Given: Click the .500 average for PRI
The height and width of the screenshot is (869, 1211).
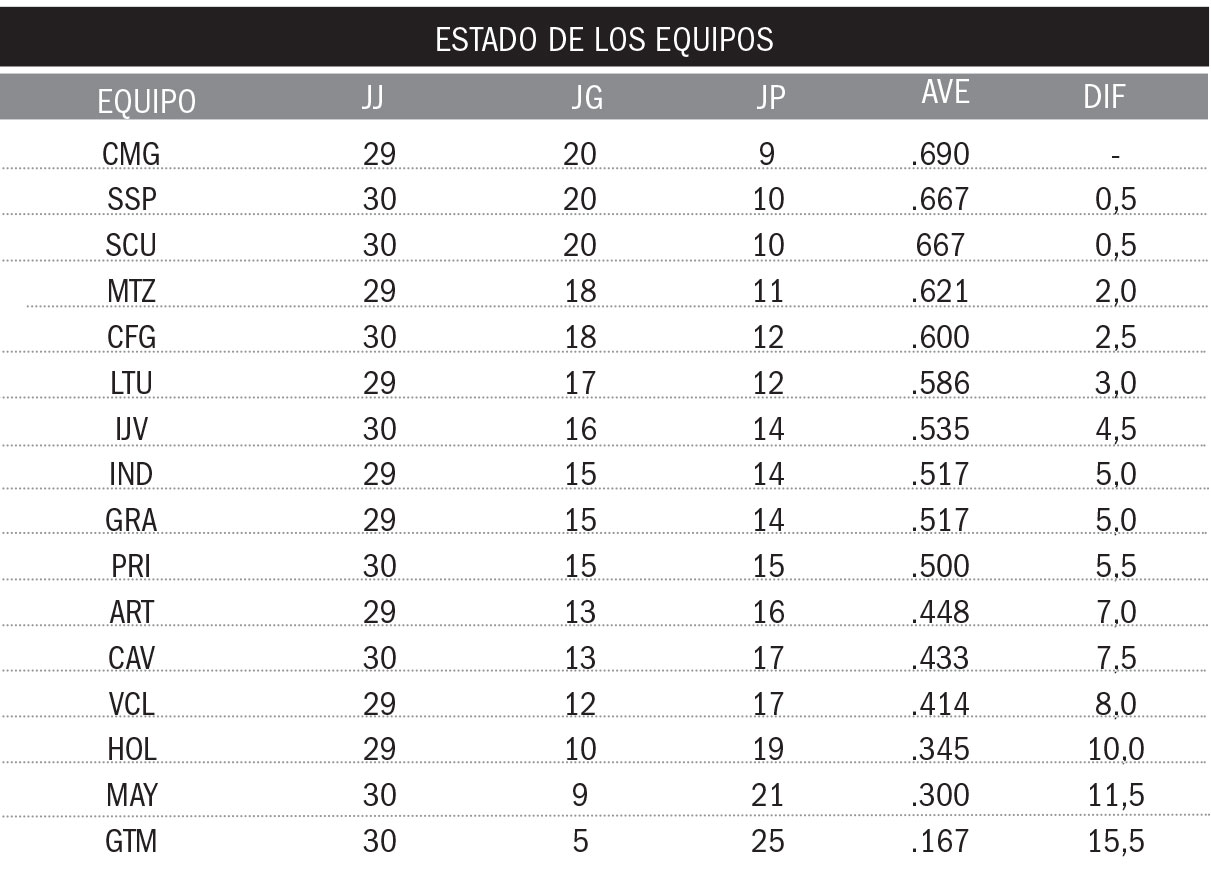Looking at the screenshot, I should coord(940,567).
